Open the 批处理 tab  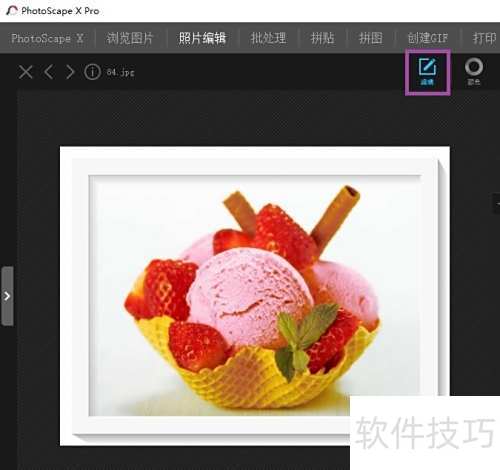click(268, 38)
